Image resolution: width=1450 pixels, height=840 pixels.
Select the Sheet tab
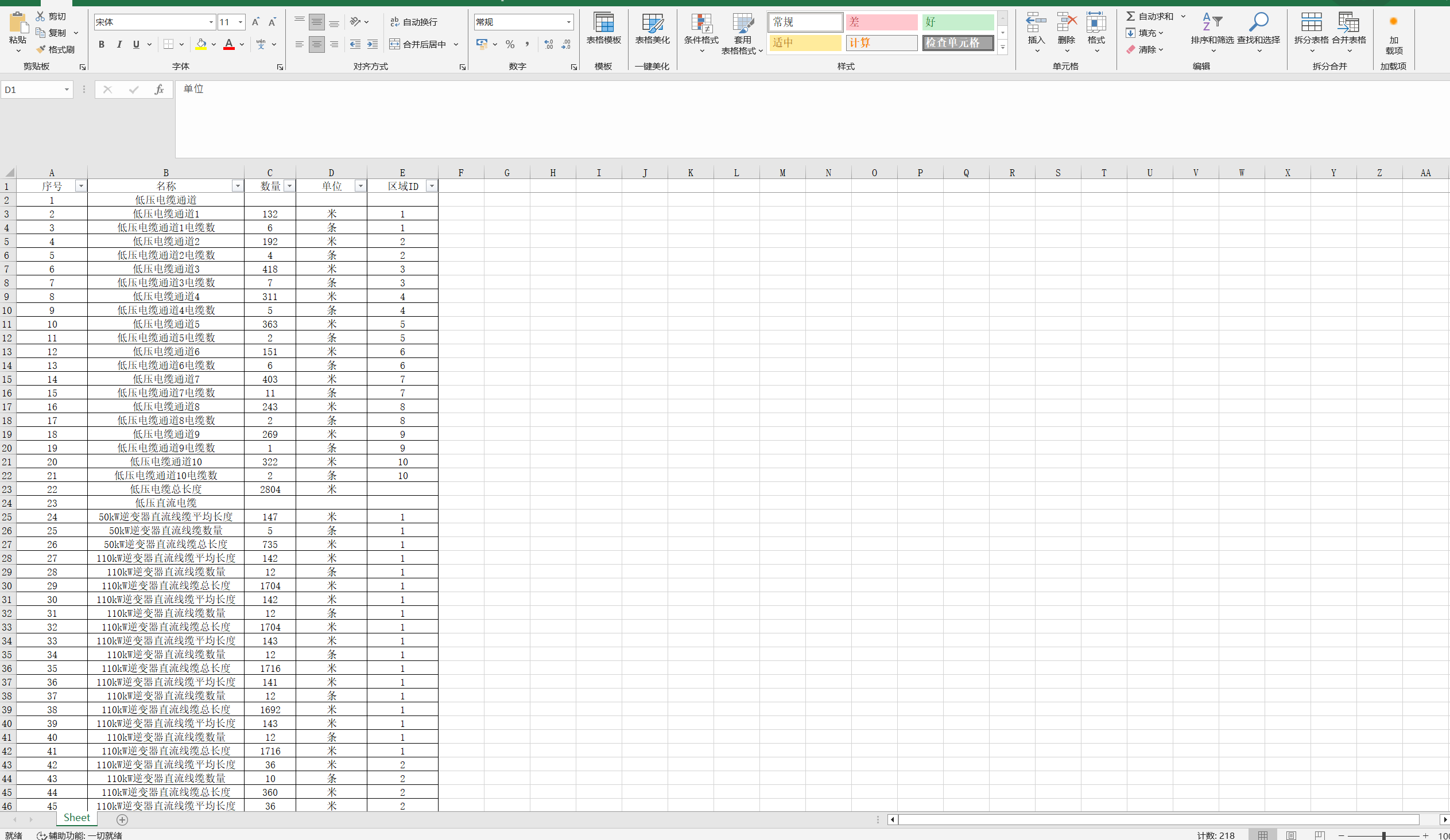[76, 818]
